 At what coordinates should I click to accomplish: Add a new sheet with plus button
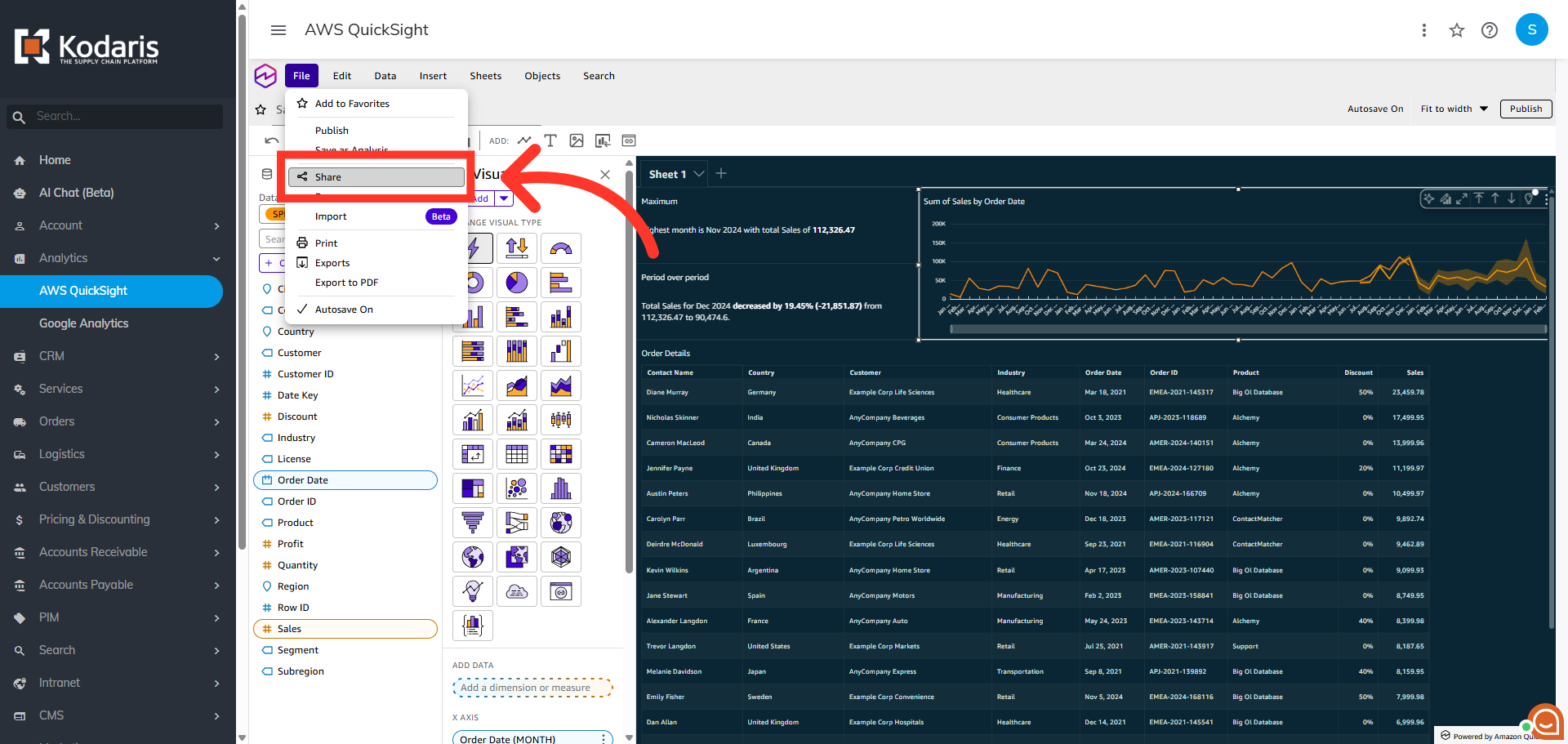coord(721,173)
